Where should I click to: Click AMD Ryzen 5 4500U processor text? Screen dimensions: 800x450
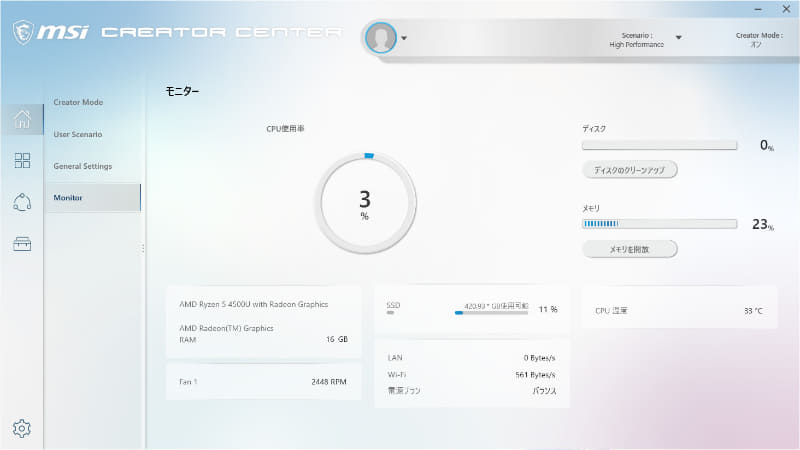click(254, 304)
